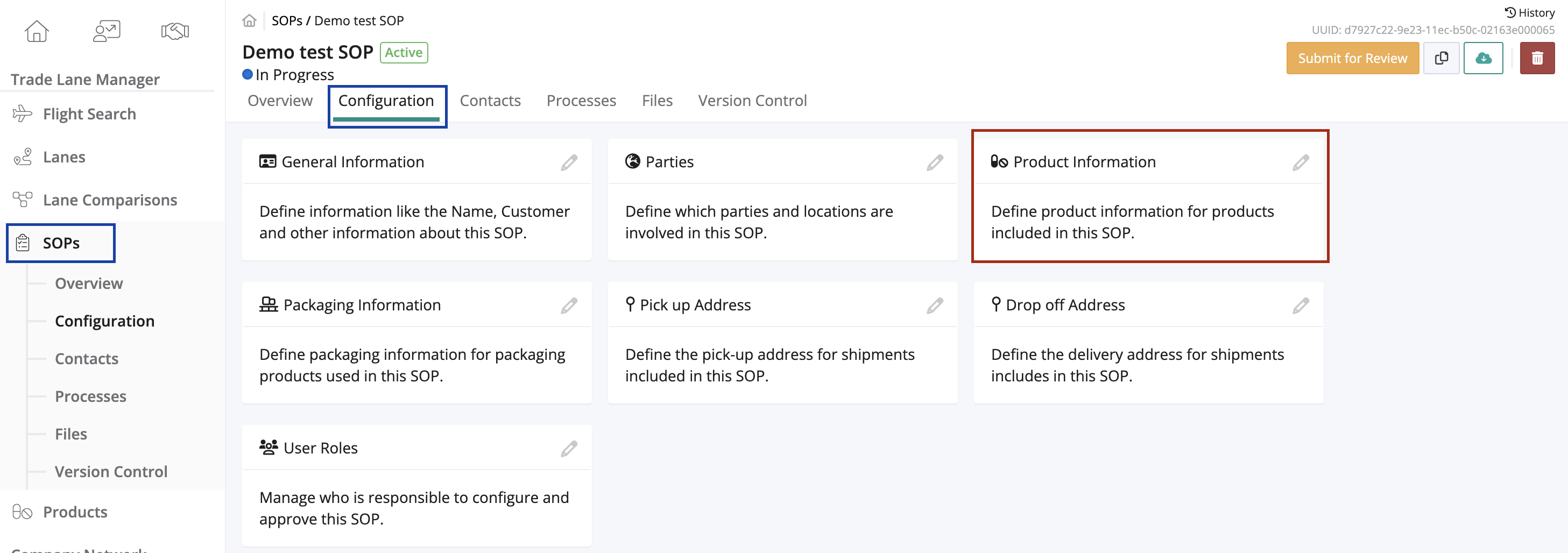Click the handshake icon in sidebar top
The height and width of the screenshot is (553, 1568).
click(175, 31)
